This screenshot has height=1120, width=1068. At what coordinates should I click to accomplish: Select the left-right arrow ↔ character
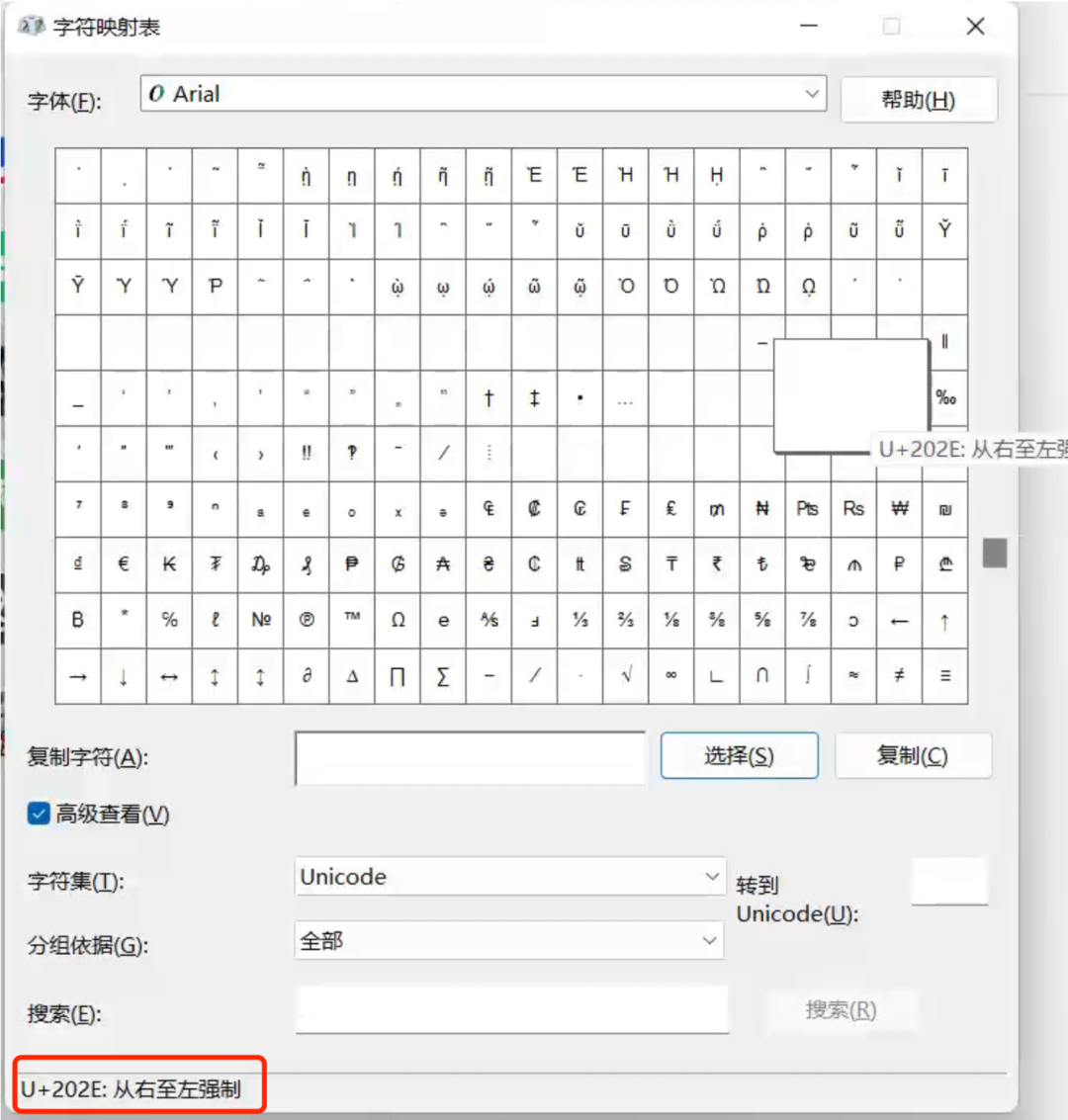169,676
